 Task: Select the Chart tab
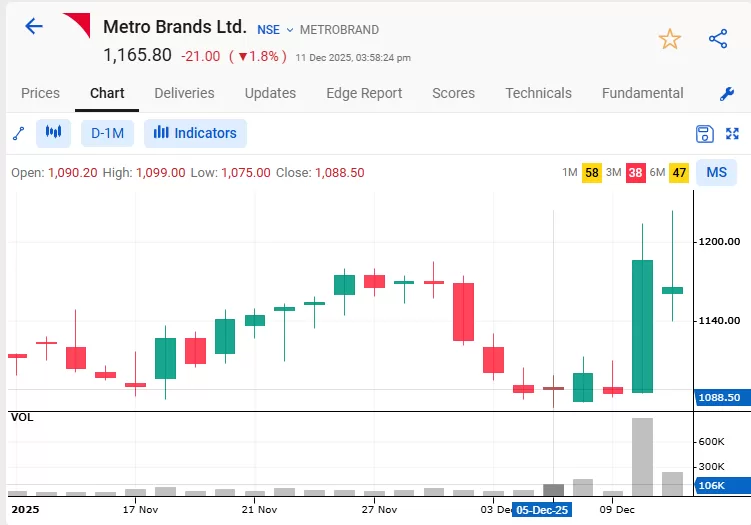click(107, 93)
